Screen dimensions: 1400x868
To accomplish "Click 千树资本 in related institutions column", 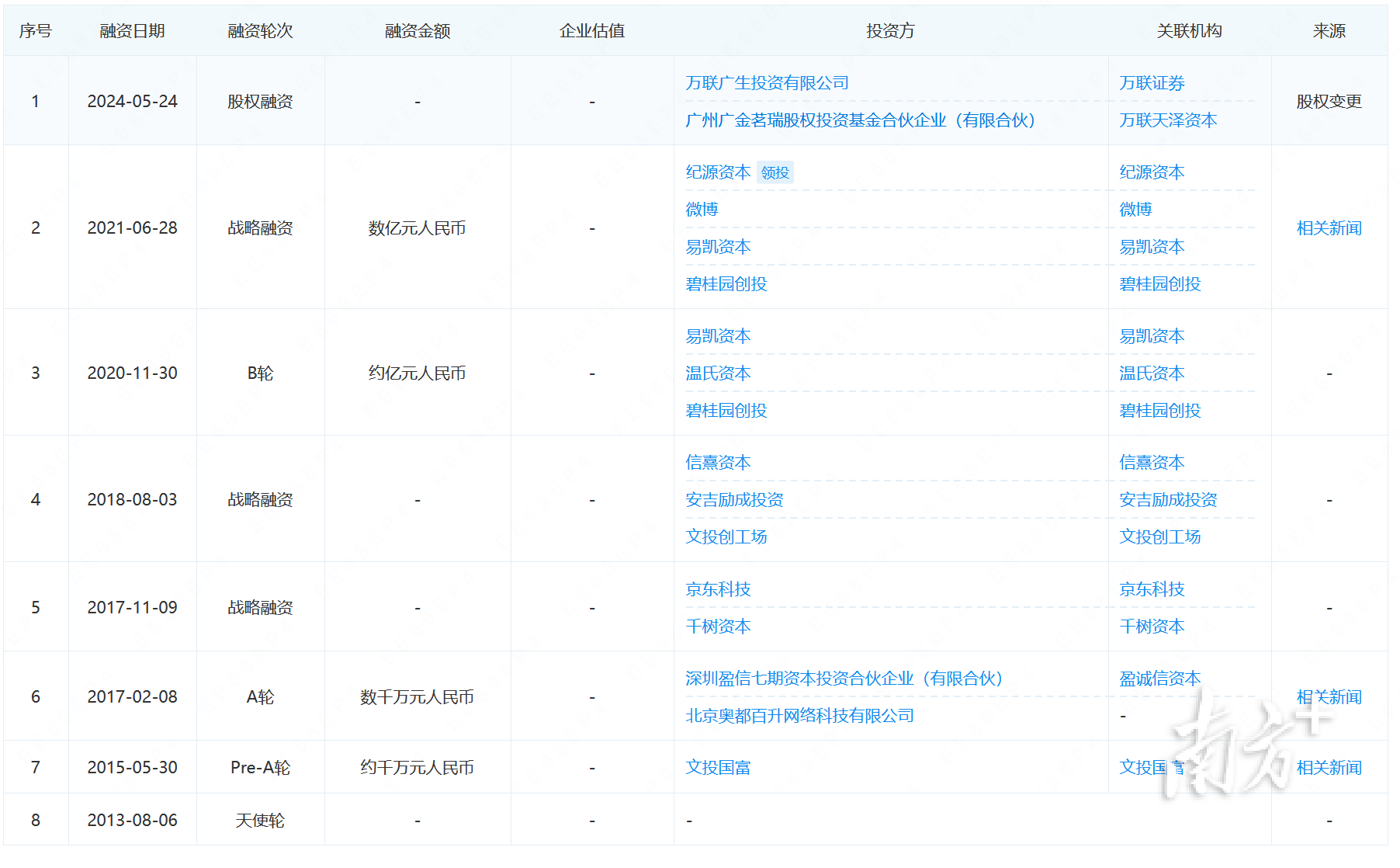I will tap(1152, 627).
